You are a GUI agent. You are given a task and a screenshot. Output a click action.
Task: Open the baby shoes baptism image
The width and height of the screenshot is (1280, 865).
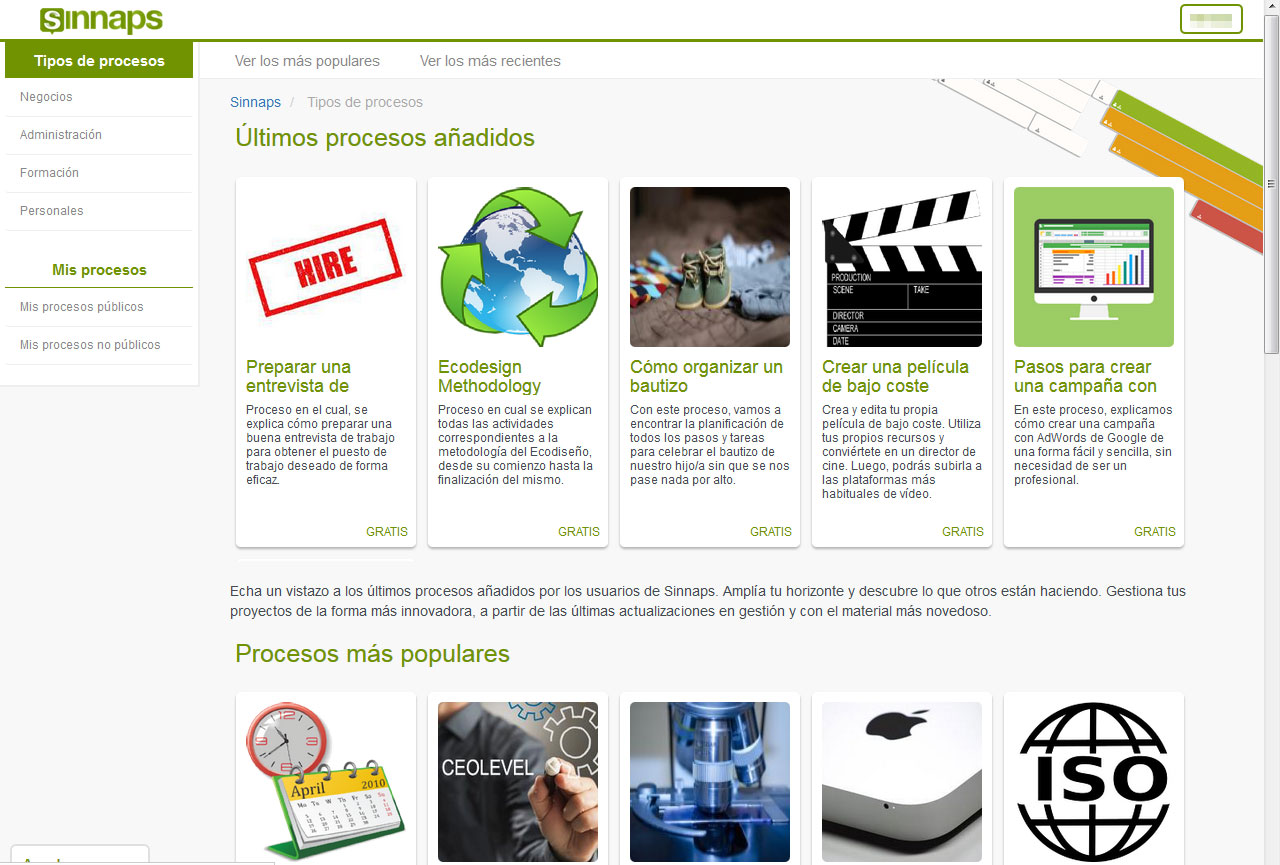click(x=709, y=267)
